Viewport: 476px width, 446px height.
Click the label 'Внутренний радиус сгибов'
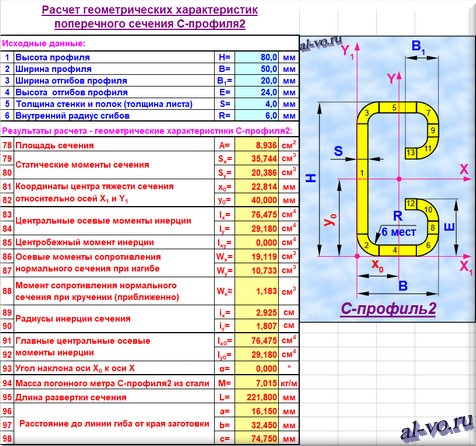pos(72,116)
